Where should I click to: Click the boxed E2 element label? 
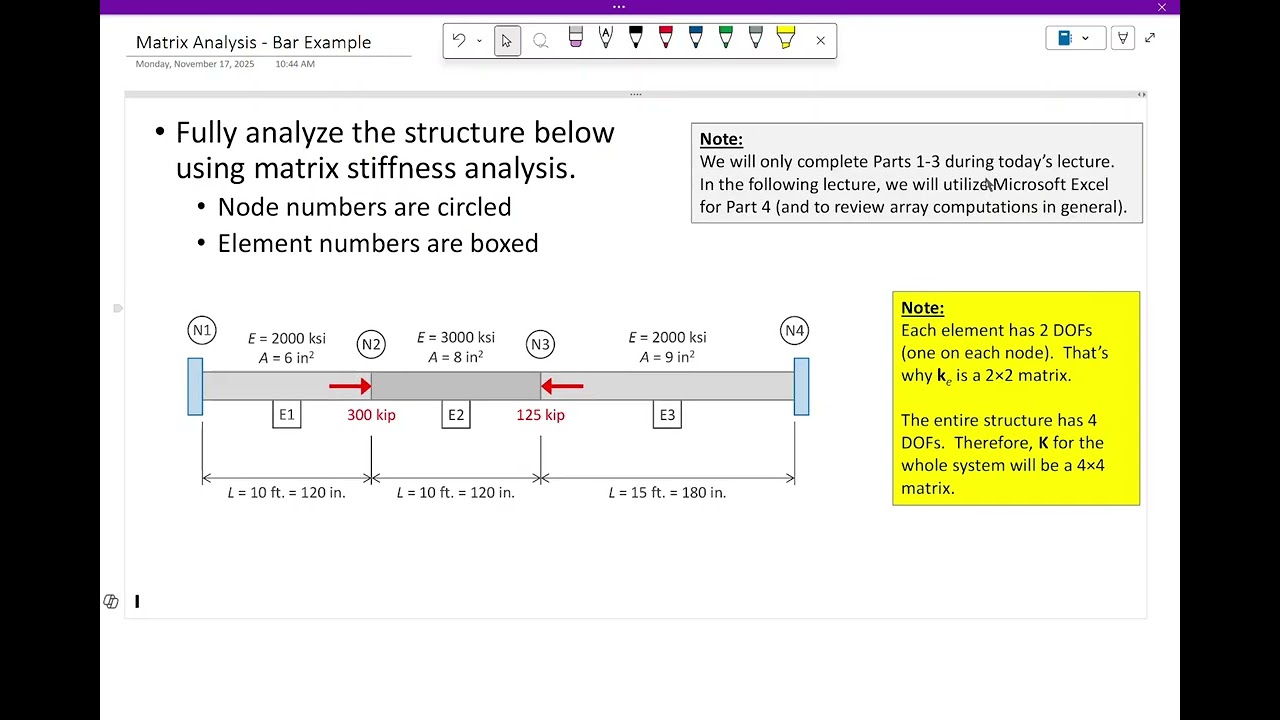[x=456, y=414]
